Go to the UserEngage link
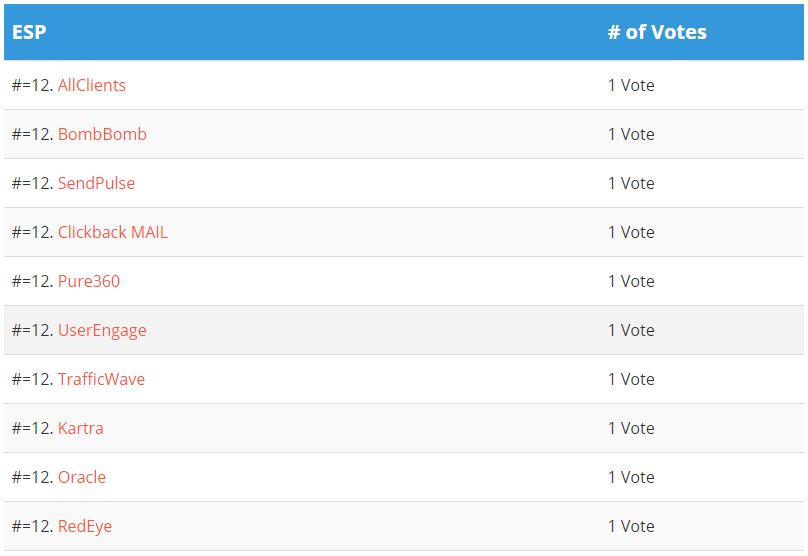 (102, 330)
